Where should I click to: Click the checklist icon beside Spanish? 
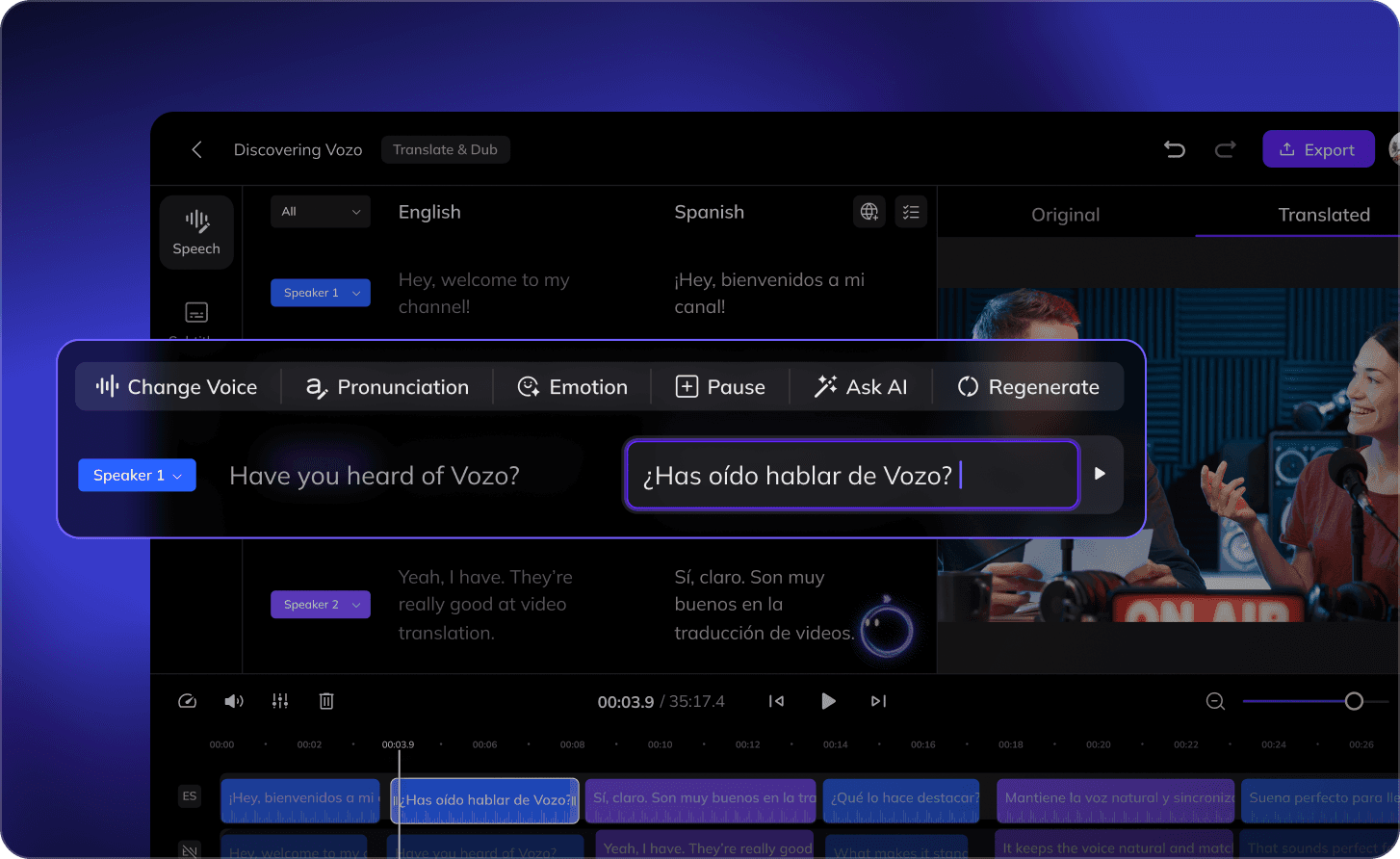tap(911, 212)
